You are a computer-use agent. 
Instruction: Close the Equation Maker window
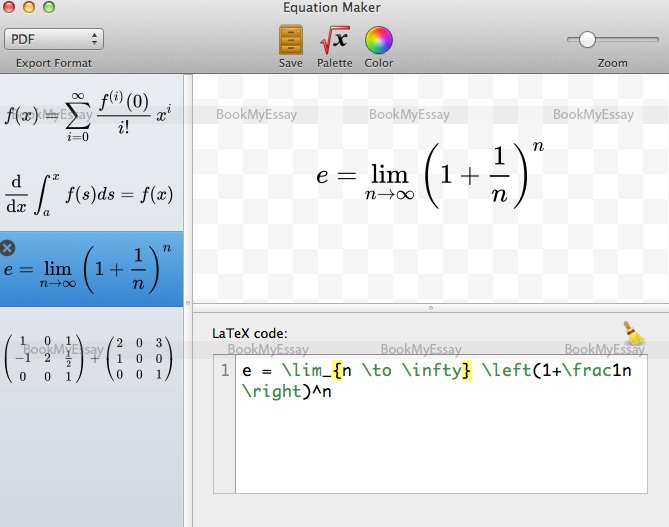(x=12, y=9)
